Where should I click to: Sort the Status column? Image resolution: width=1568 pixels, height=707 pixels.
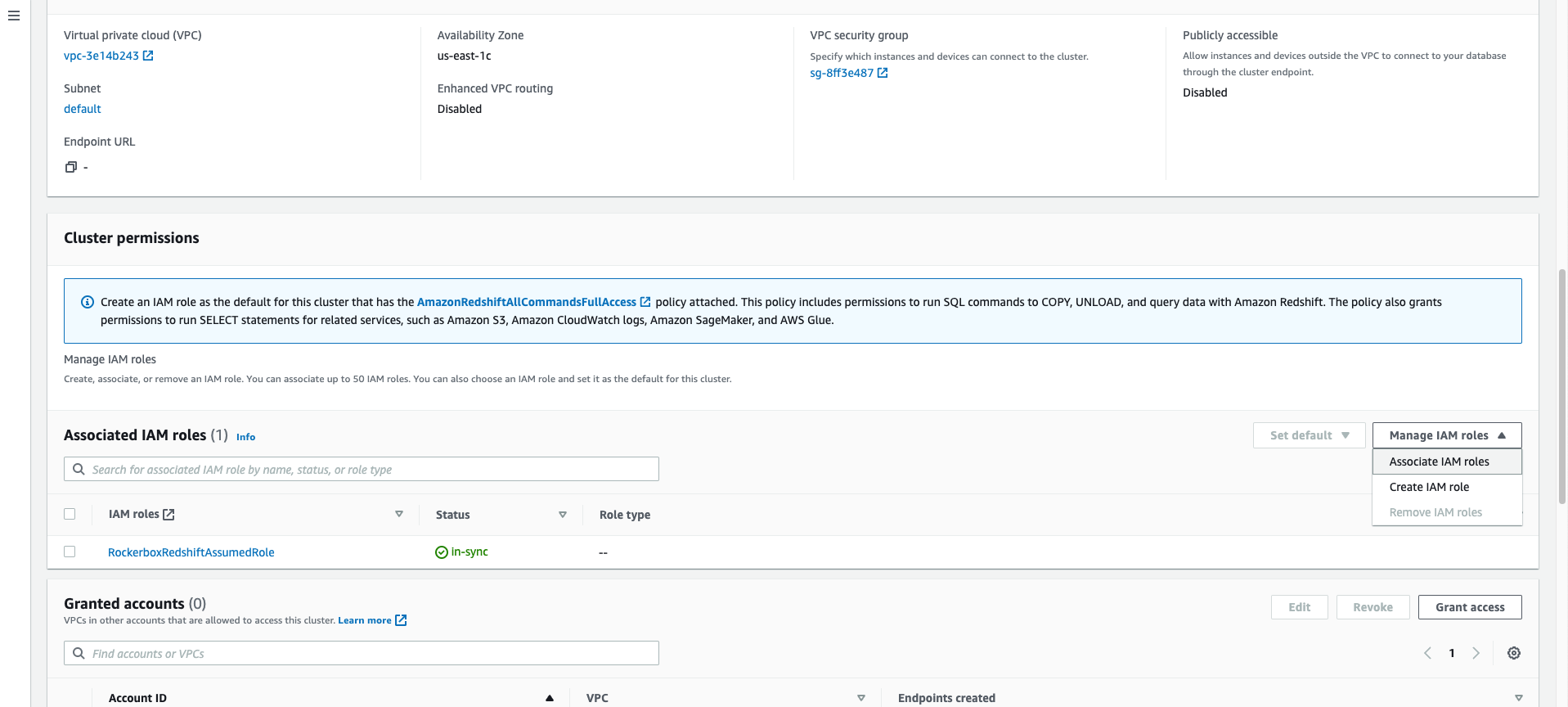coord(563,515)
